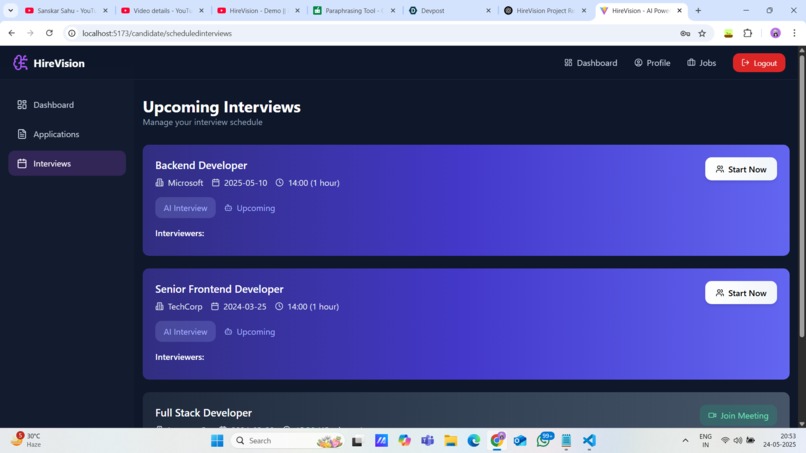Click the address bar URL
The image size is (806, 453).
[x=157, y=33]
